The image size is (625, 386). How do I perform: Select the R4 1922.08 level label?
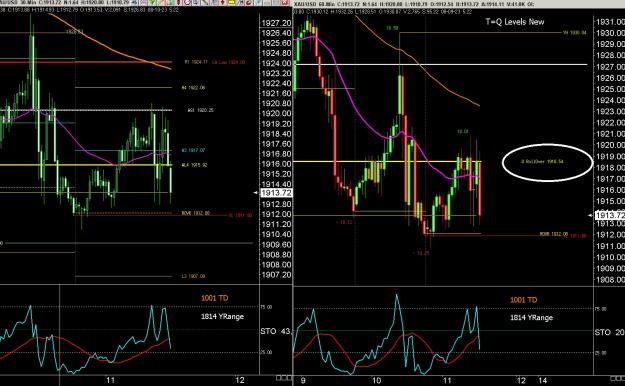coord(193,87)
